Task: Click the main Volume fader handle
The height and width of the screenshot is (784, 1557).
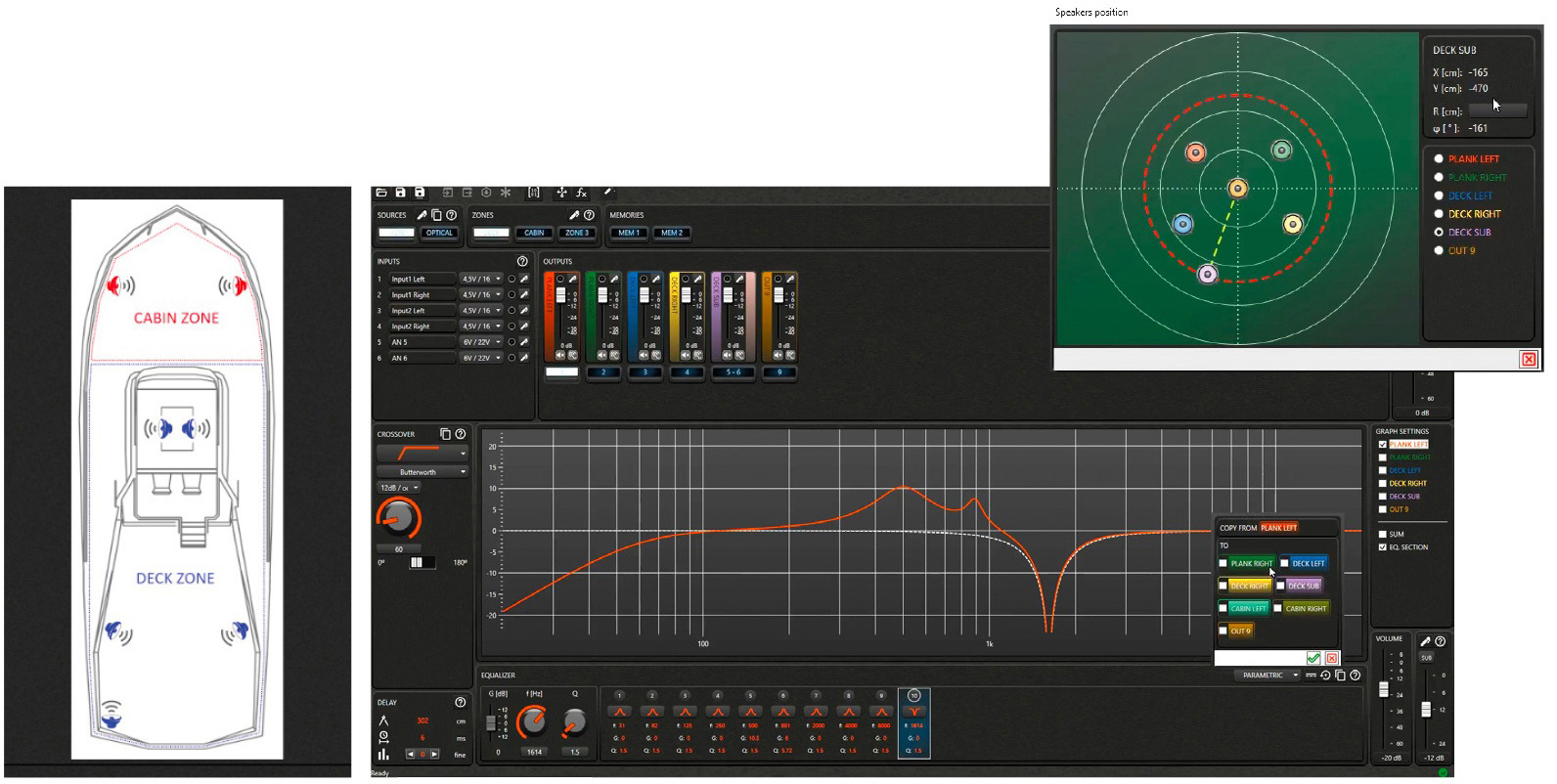Action: (x=1384, y=690)
